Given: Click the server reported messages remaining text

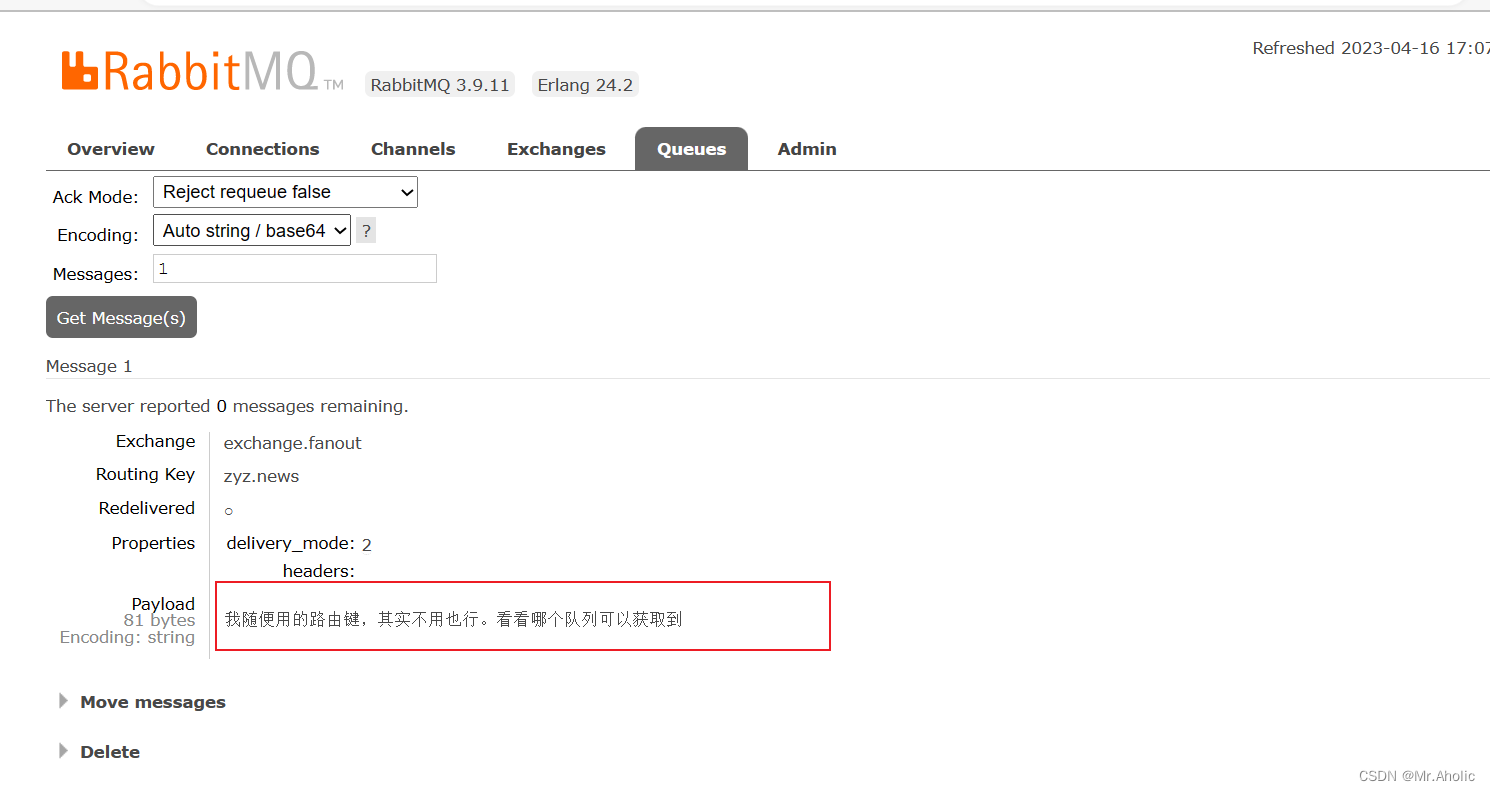Looking at the screenshot, I should coord(227,406).
